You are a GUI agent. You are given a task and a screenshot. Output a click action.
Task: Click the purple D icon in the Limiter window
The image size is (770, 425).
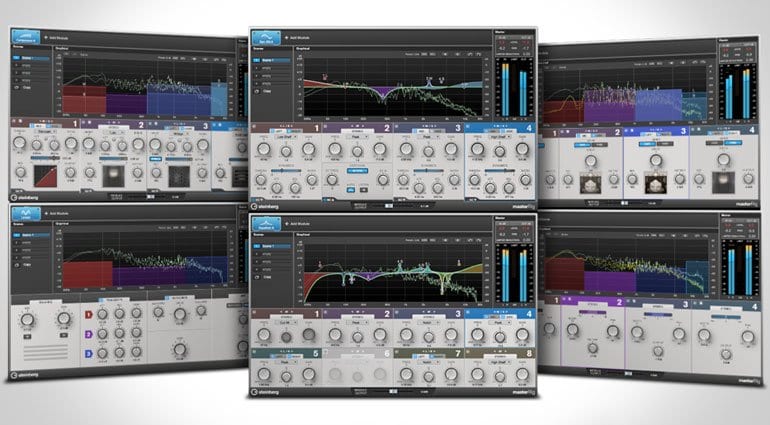89,334
